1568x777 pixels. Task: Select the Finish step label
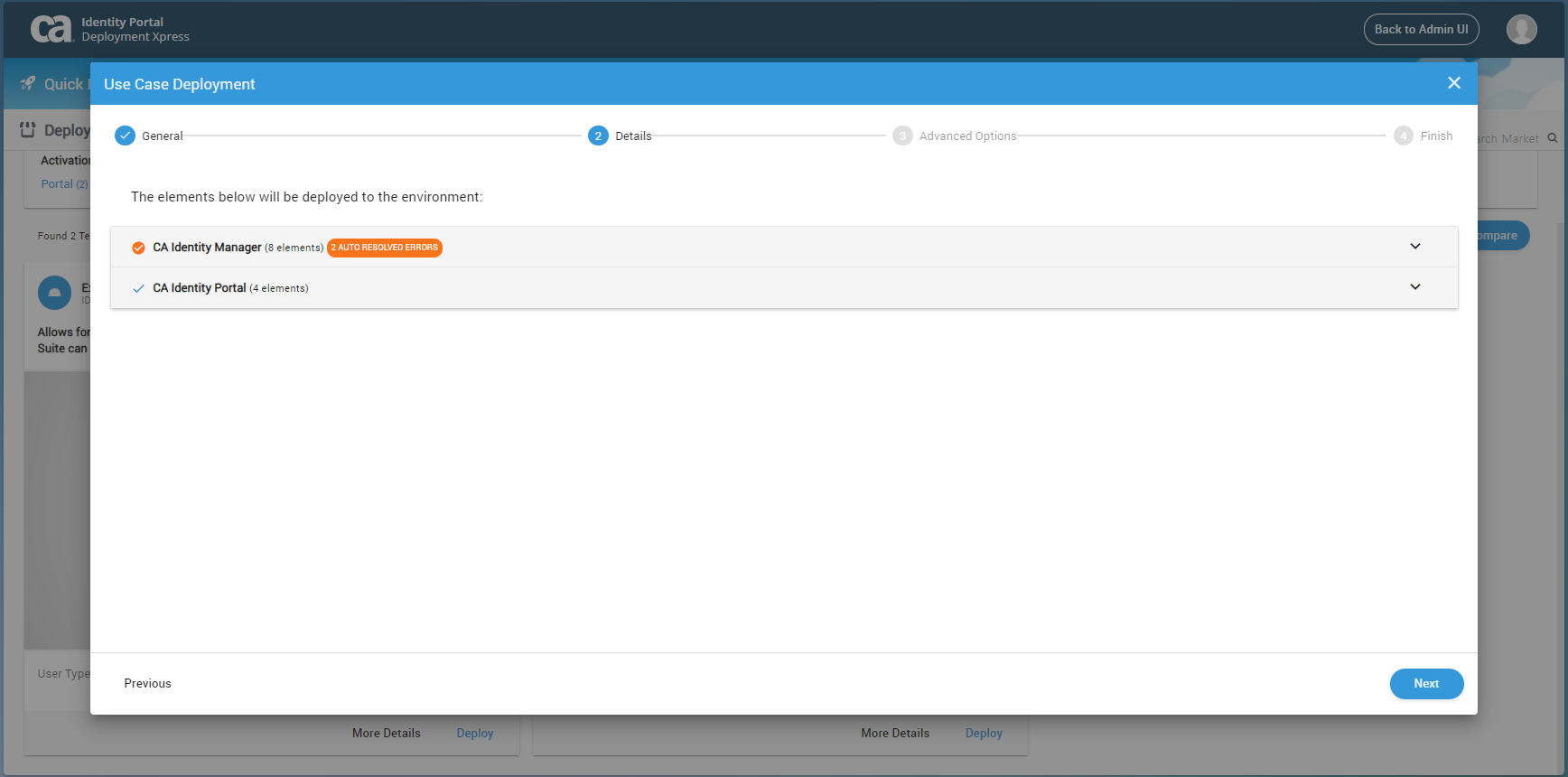tap(1436, 136)
